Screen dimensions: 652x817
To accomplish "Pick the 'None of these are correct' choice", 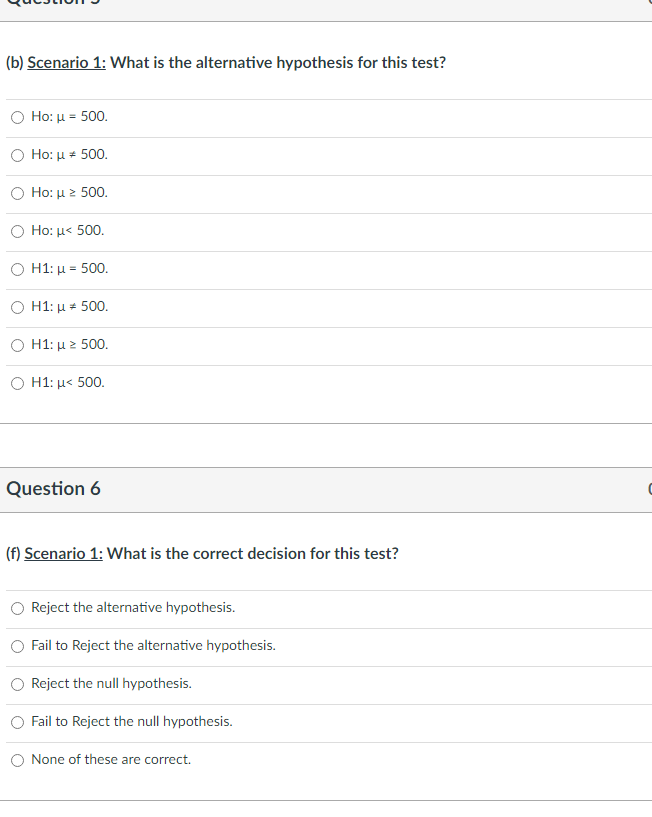I will (17, 759).
